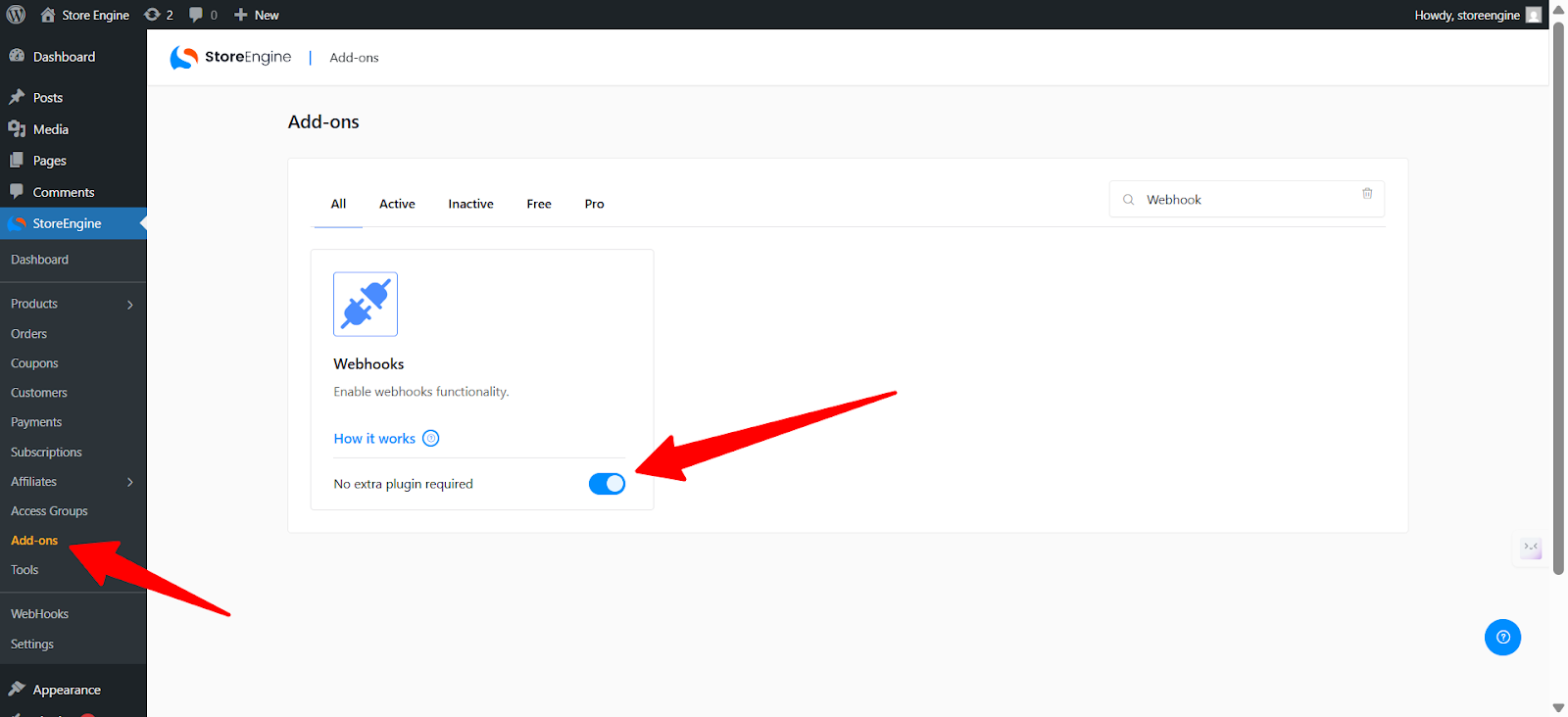1568x717 pixels.
Task: Switch to the Free tab
Action: pyautogui.click(x=539, y=204)
